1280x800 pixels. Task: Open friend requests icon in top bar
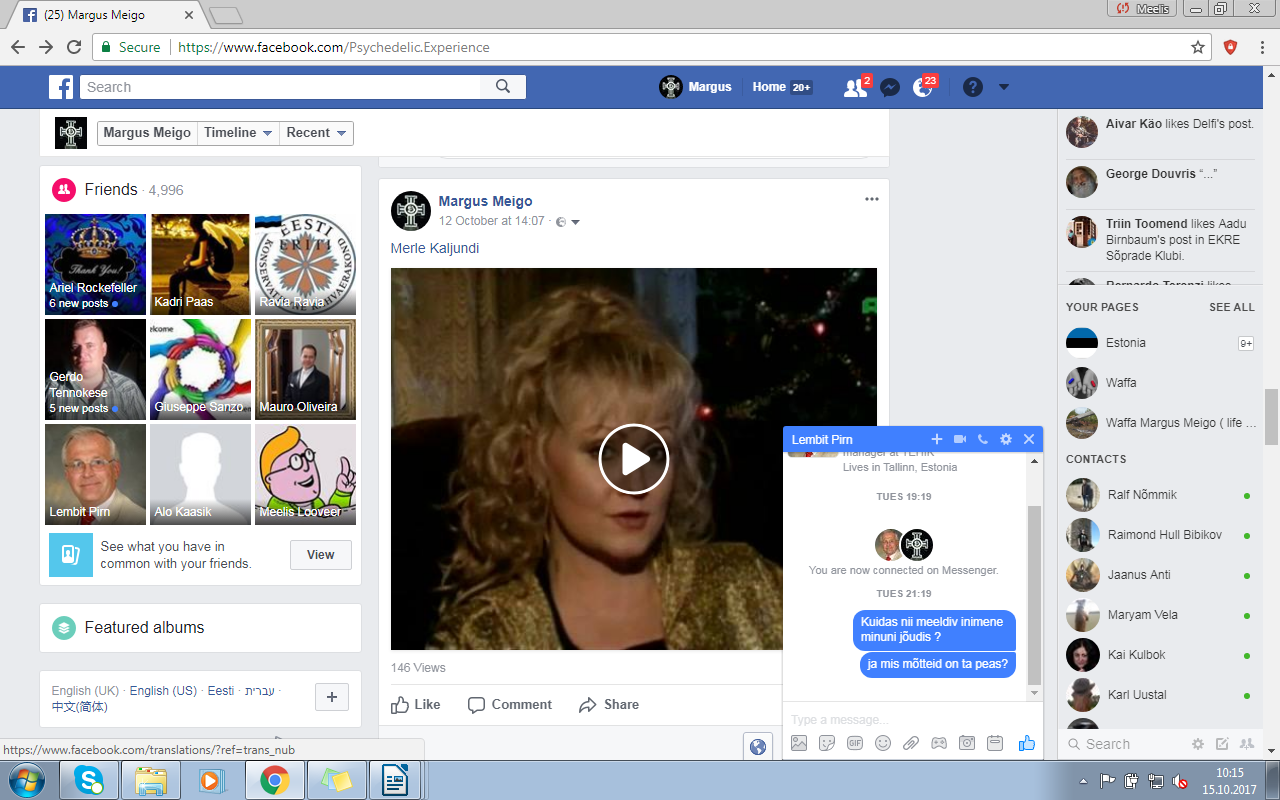(855, 87)
